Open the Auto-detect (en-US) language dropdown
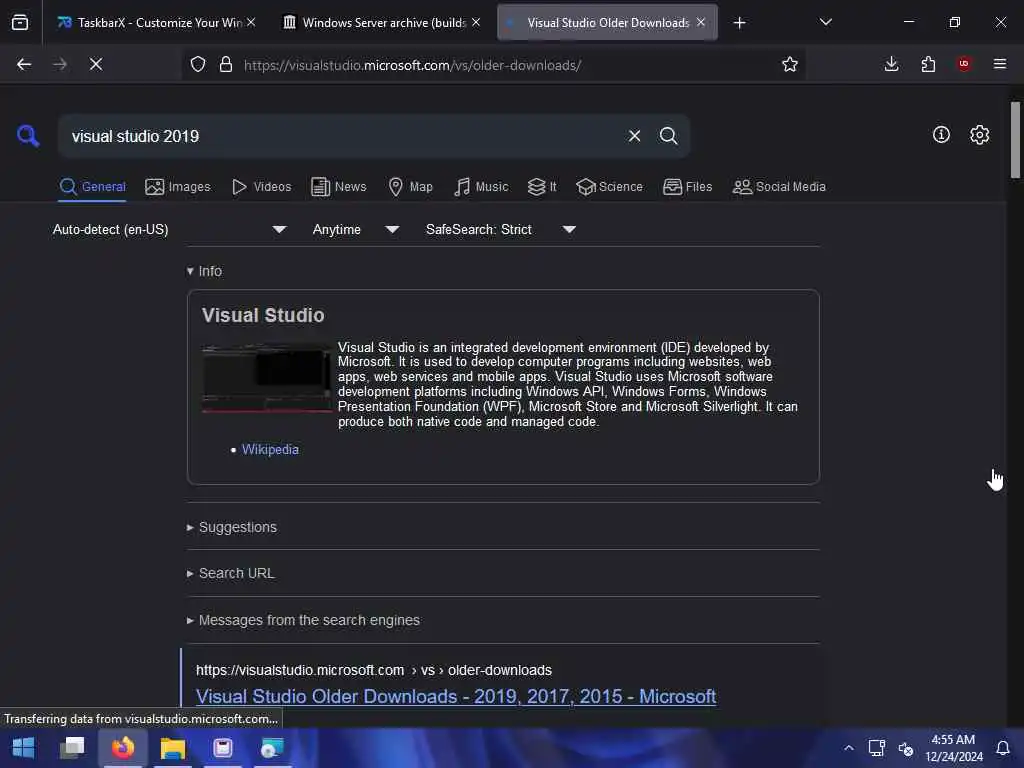This screenshot has height=768, width=1024. point(170,229)
